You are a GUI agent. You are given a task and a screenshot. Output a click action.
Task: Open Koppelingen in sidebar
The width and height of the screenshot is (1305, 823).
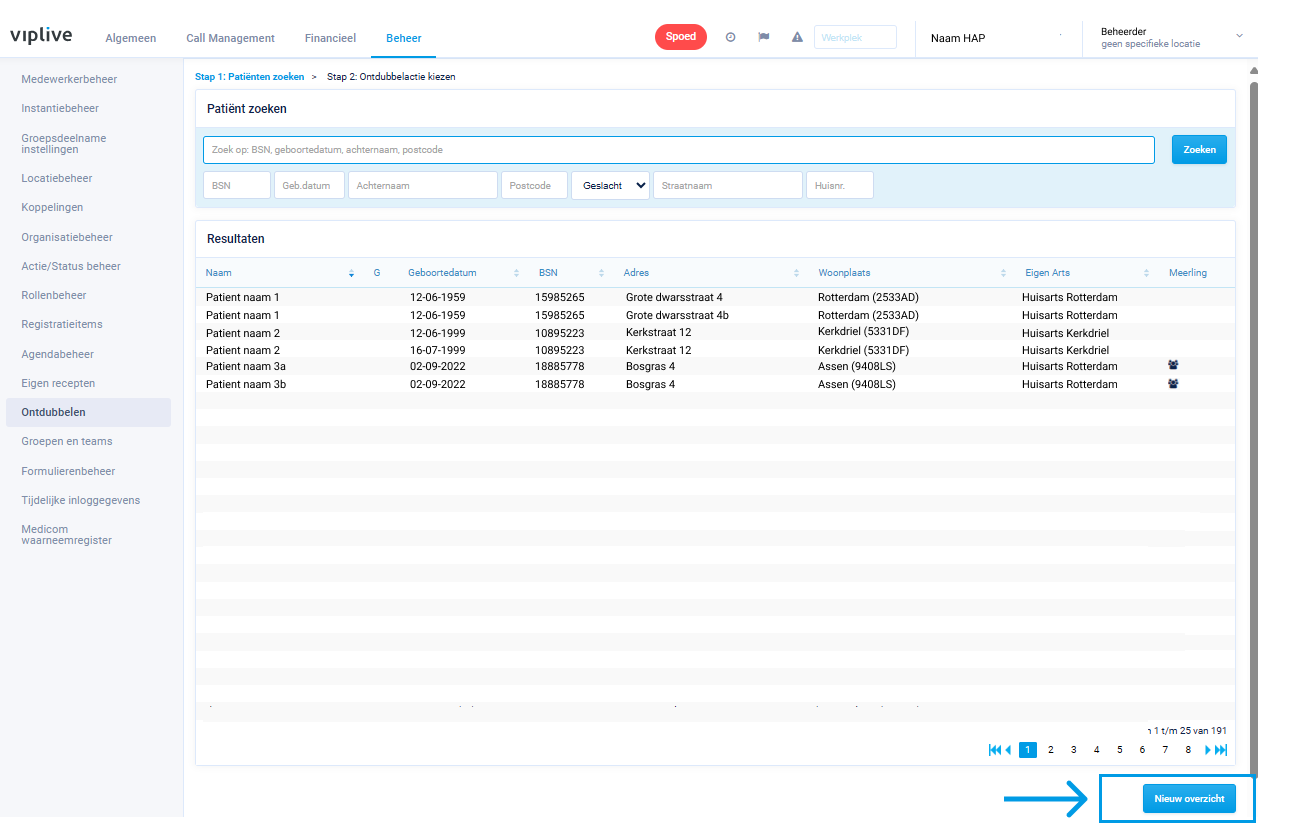click(x=52, y=207)
